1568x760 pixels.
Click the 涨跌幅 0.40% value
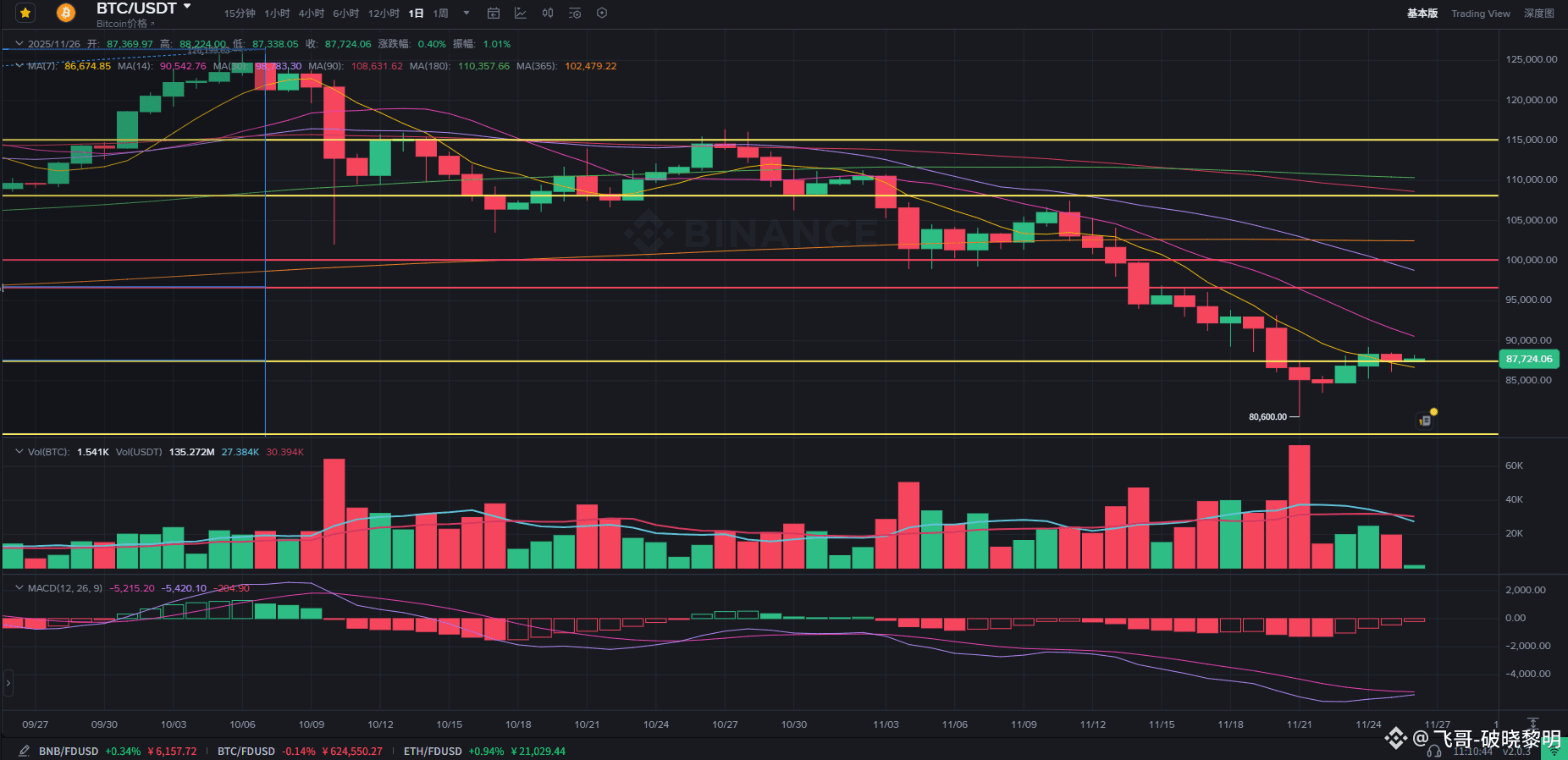point(432,44)
